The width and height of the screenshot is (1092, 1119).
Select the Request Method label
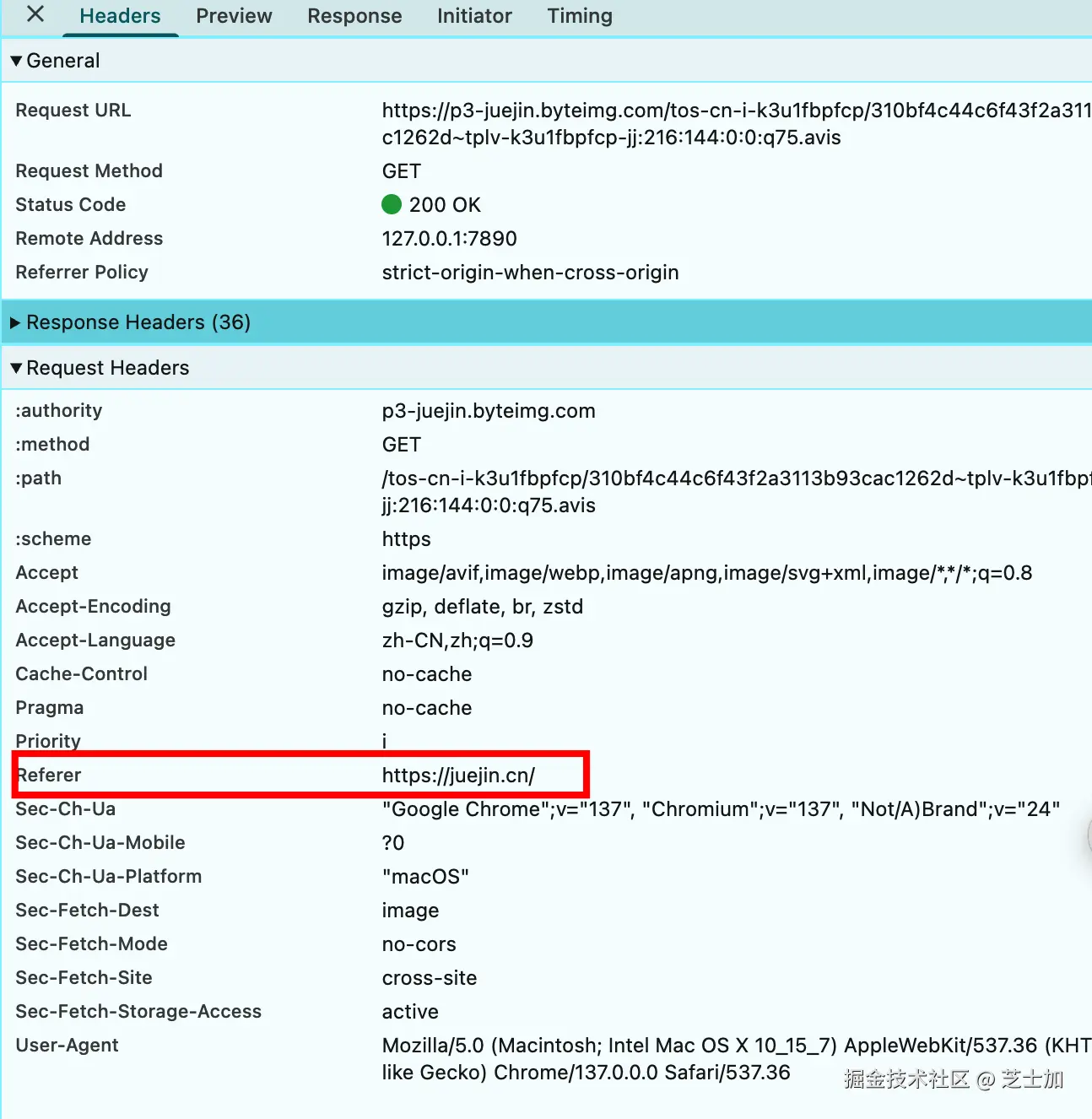pos(89,171)
